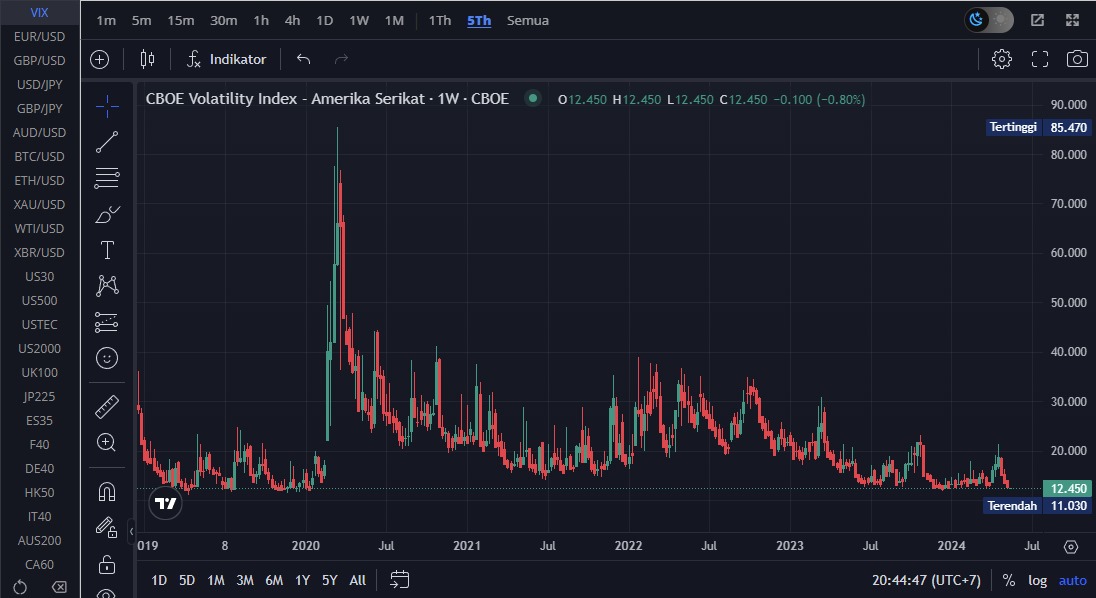Open the emoji sticker tool
The image size is (1096, 598).
(107, 358)
